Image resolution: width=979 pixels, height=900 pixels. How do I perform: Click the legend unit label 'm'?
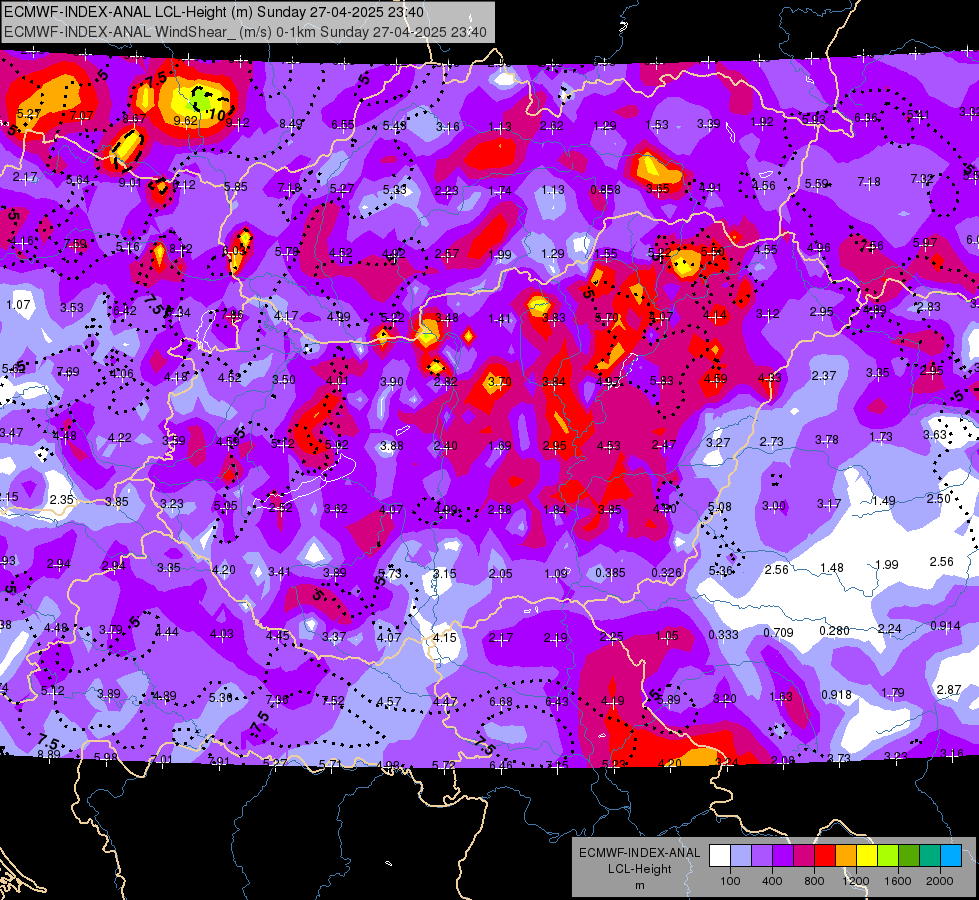coord(639,885)
